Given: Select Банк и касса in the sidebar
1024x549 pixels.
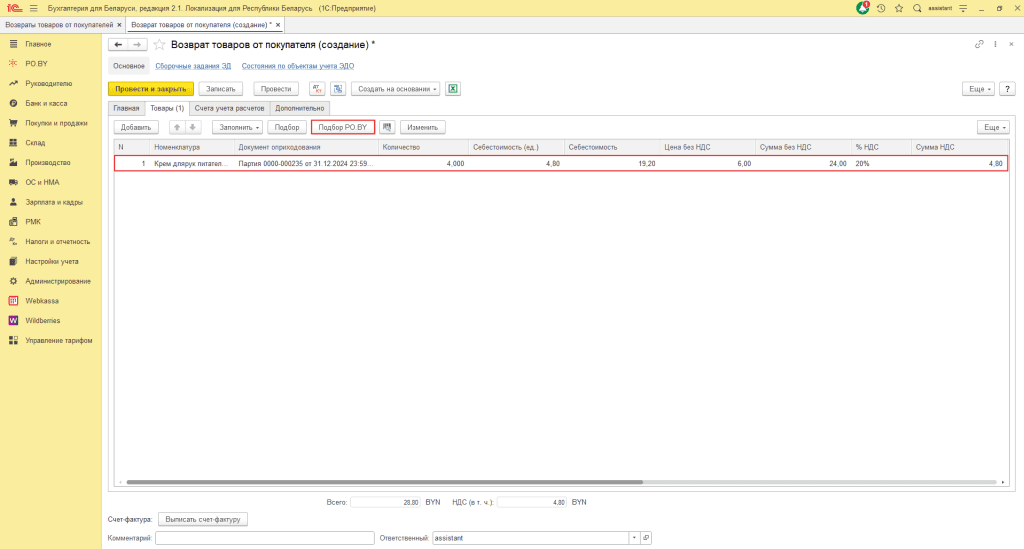Looking at the screenshot, I should tap(48, 103).
